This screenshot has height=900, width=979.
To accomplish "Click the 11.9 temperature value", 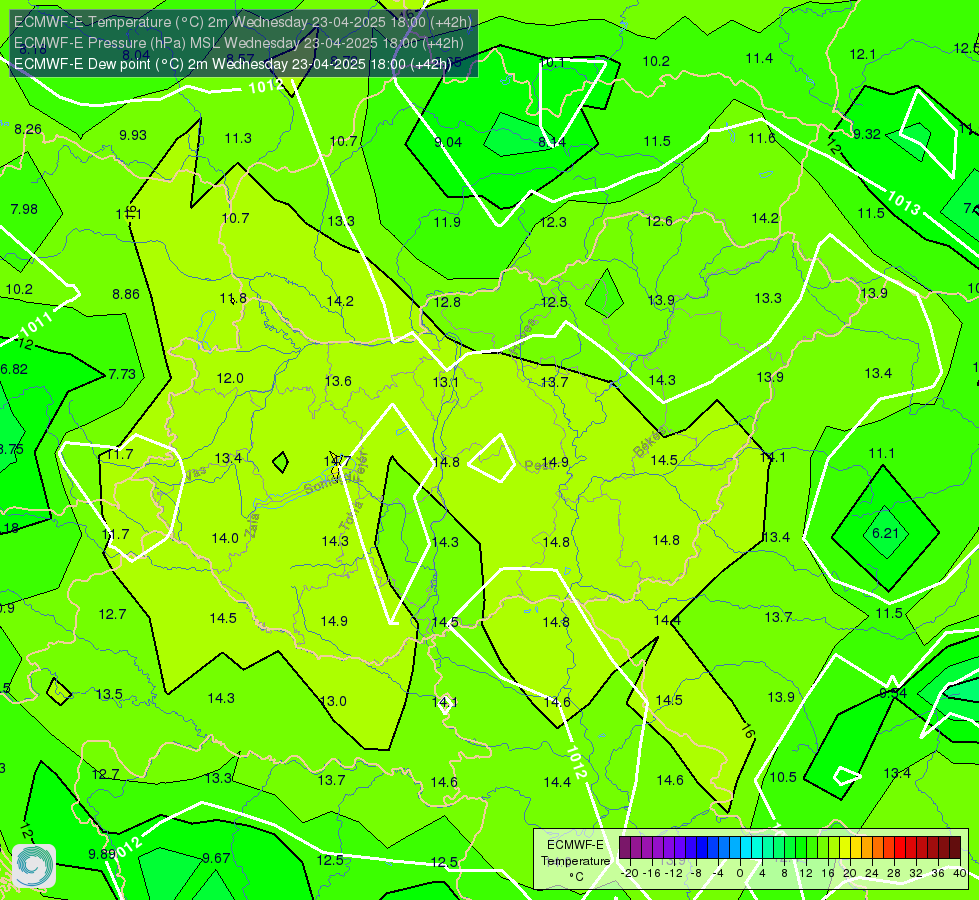I will click(x=448, y=222).
